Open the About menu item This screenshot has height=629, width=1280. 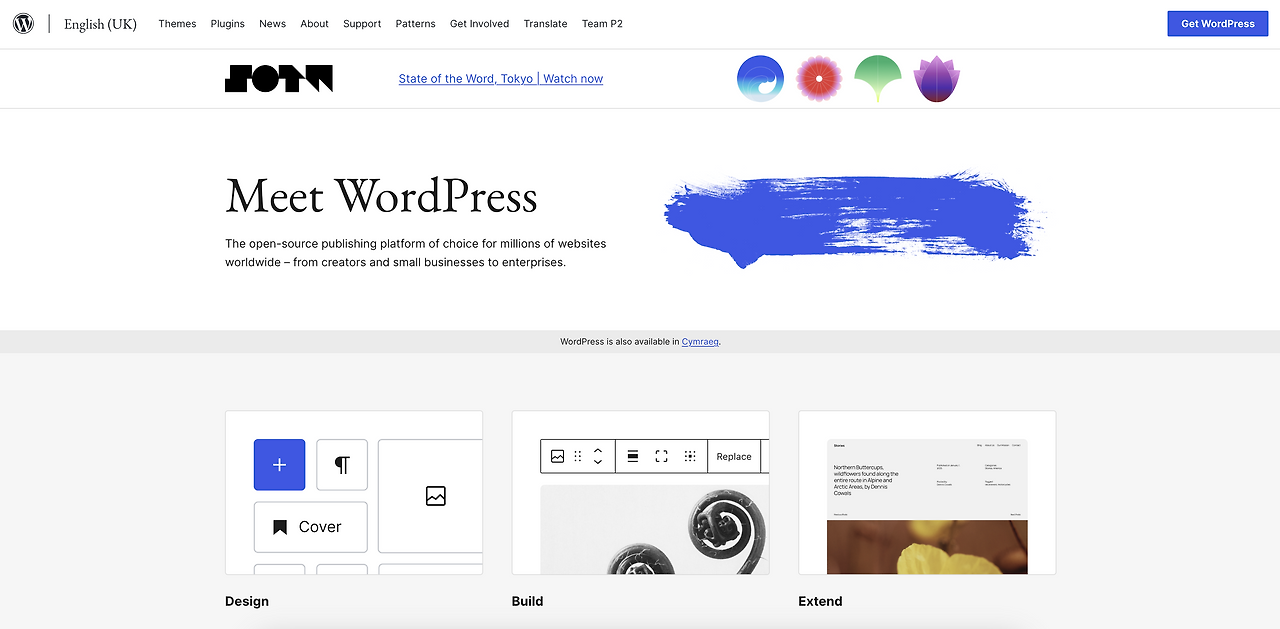pyautogui.click(x=314, y=24)
